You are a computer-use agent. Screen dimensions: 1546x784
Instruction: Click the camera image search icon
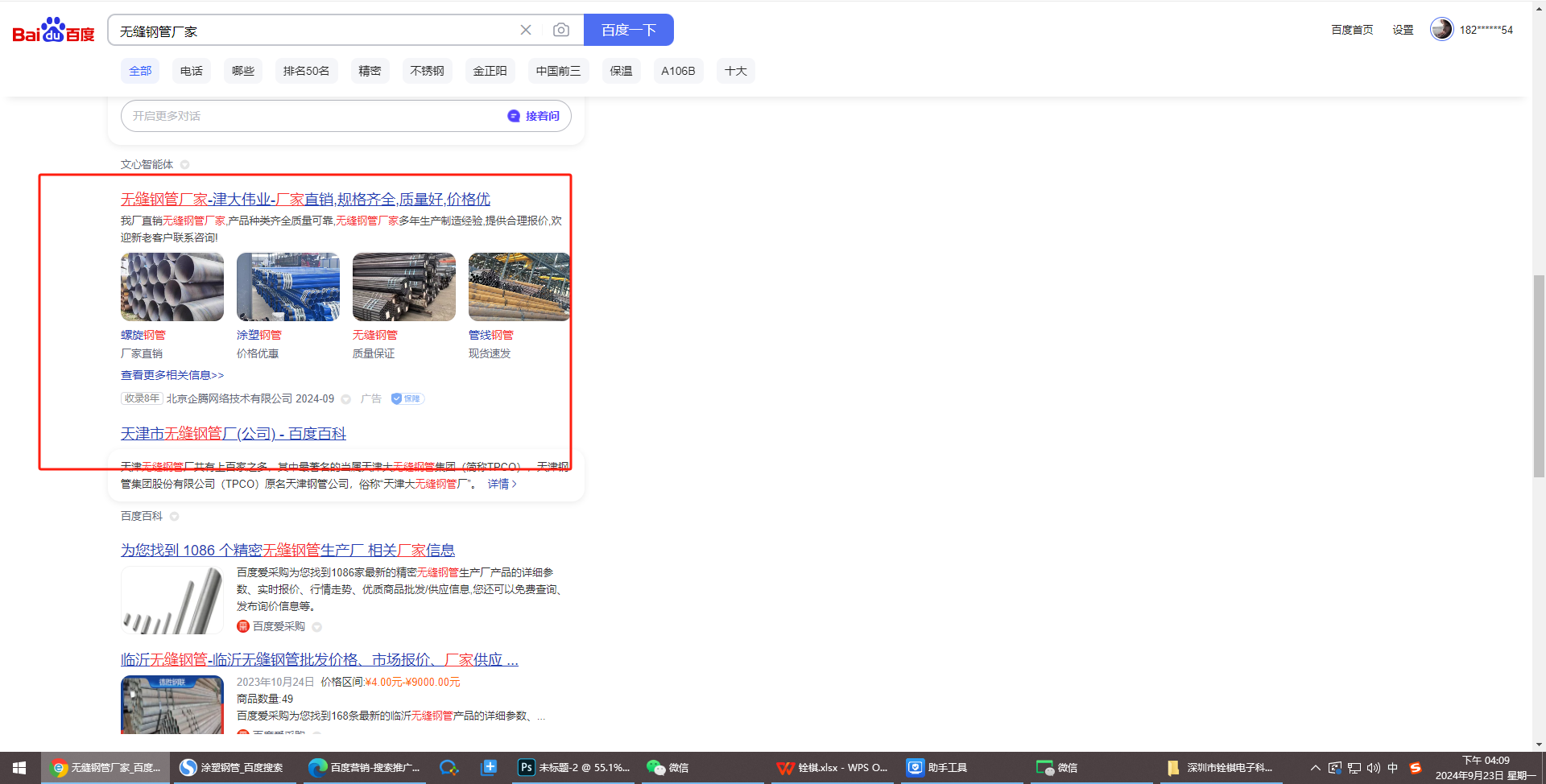(561, 31)
